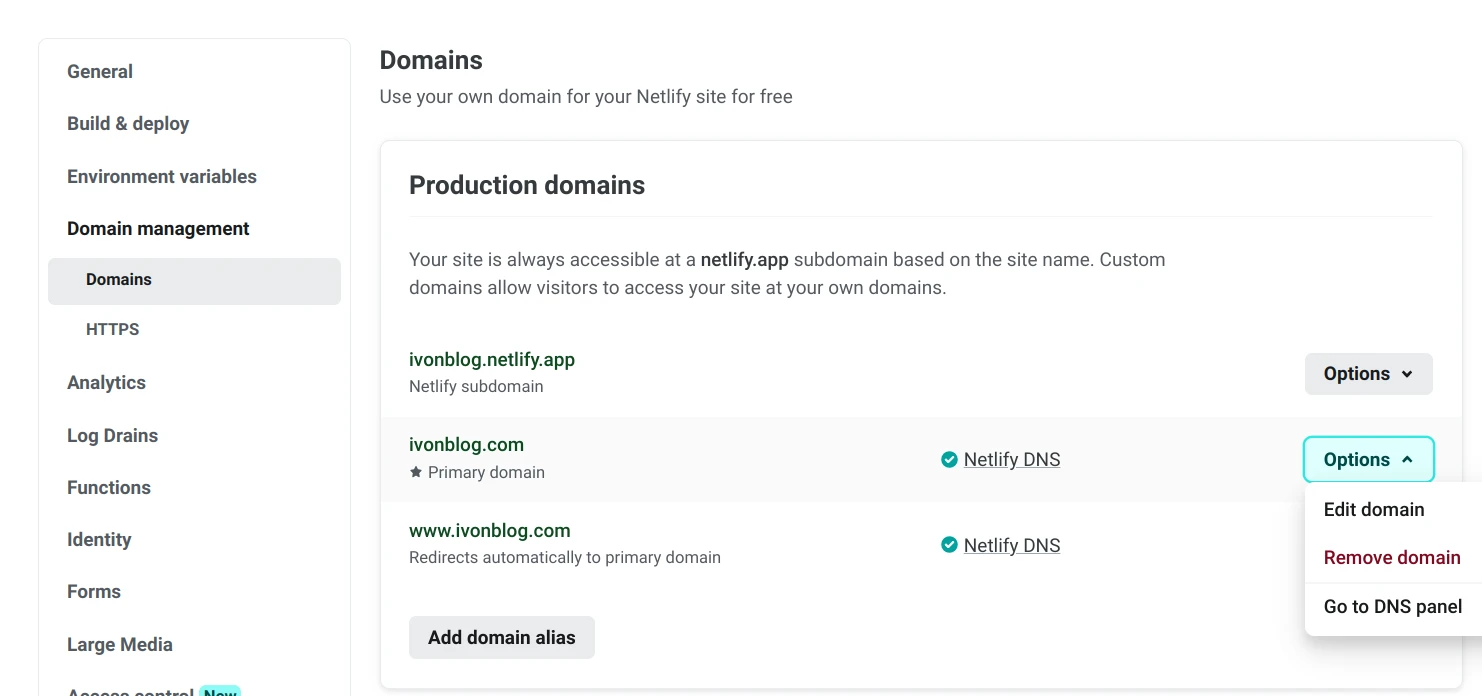Click the star icon next to Primary domain
The image size is (1482, 696).
point(416,472)
